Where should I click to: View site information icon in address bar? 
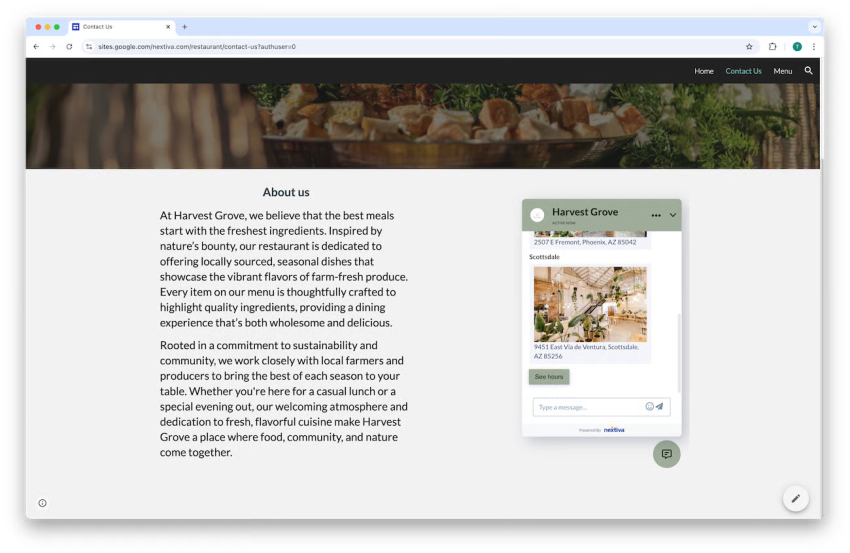[x=89, y=47]
